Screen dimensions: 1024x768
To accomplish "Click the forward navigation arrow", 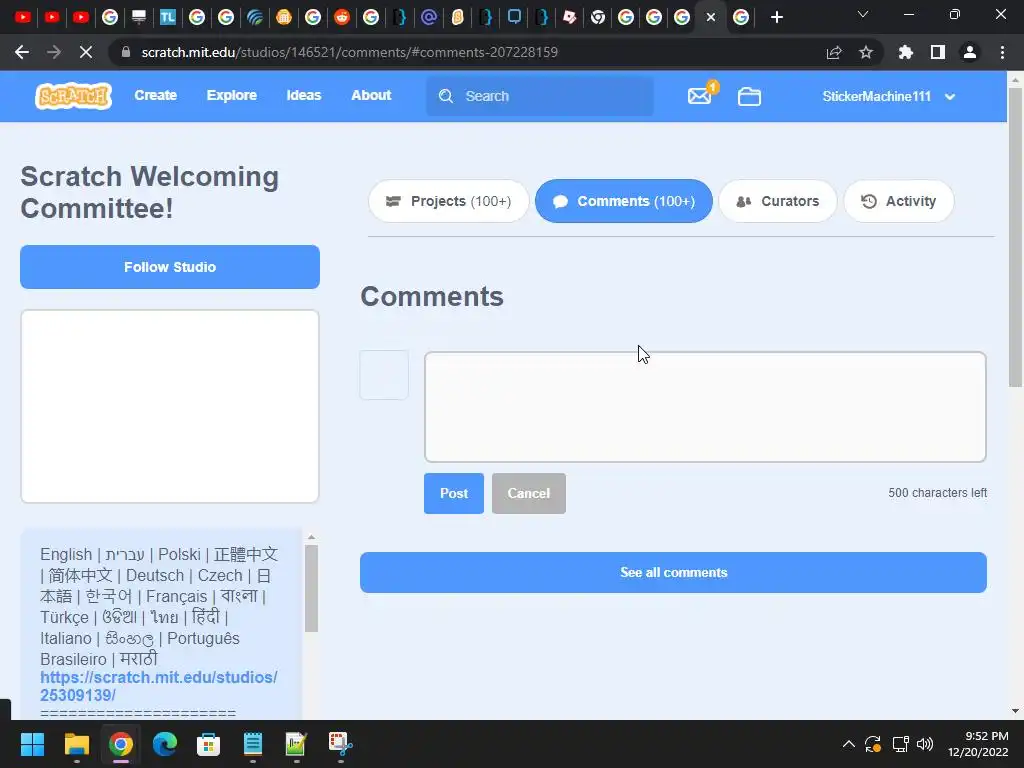I will pos(54,52).
